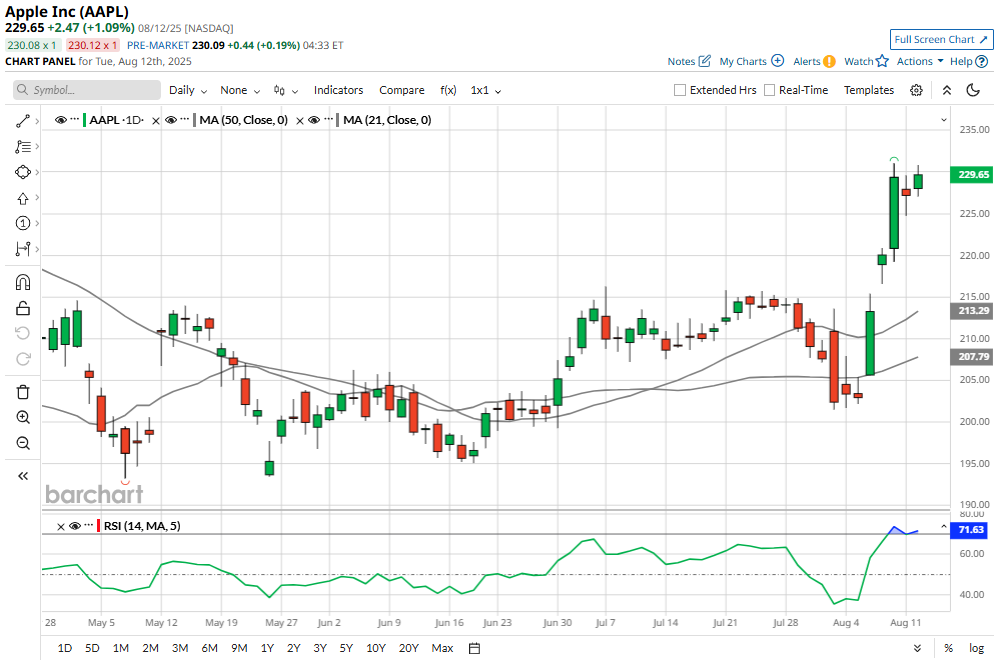Toggle the magnet snap mode

pos(23,282)
